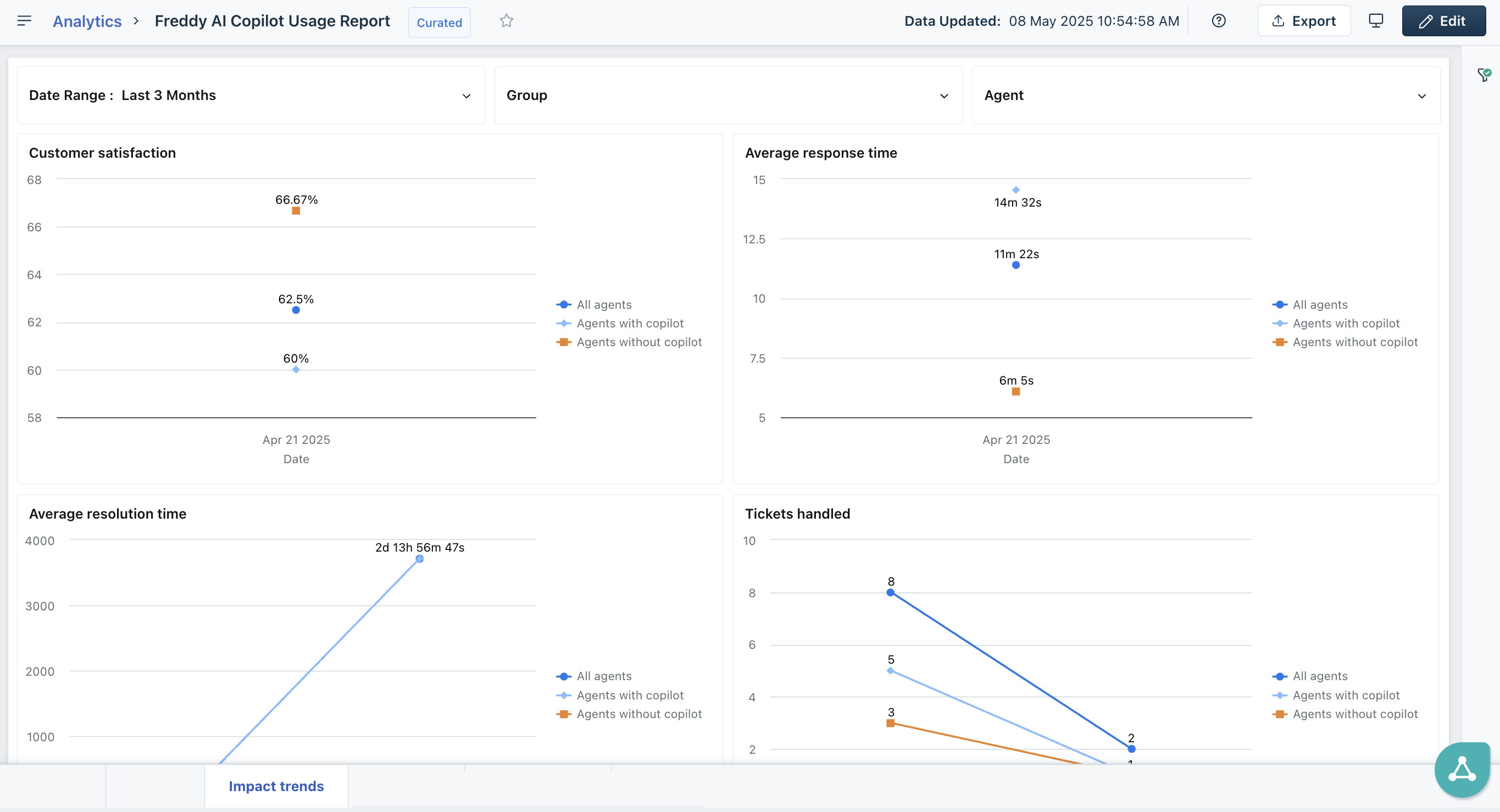Image resolution: width=1500 pixels, height=812 pixels.
Task: Click the Curated tag label
Action: (439, 23)
